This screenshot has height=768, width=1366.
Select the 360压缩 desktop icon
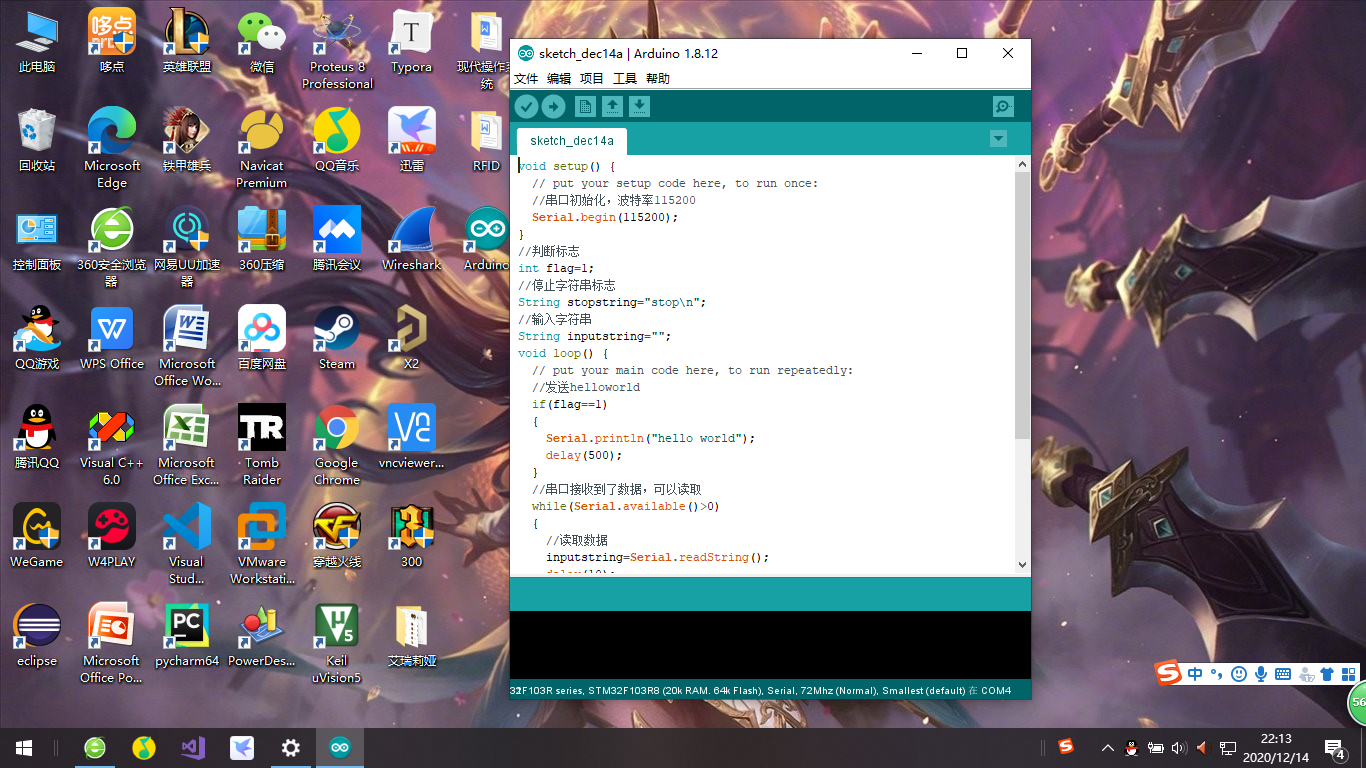(x=262, y=240)
